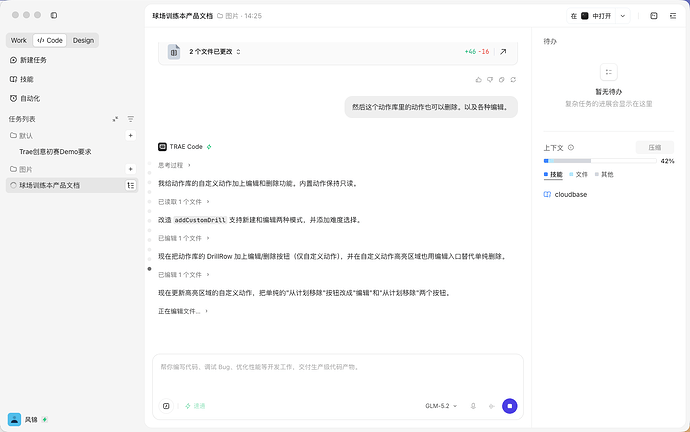Click the 压缩 compress button
Image resolution: width=690 pixels, height=432 pixels.
(655, 148)
